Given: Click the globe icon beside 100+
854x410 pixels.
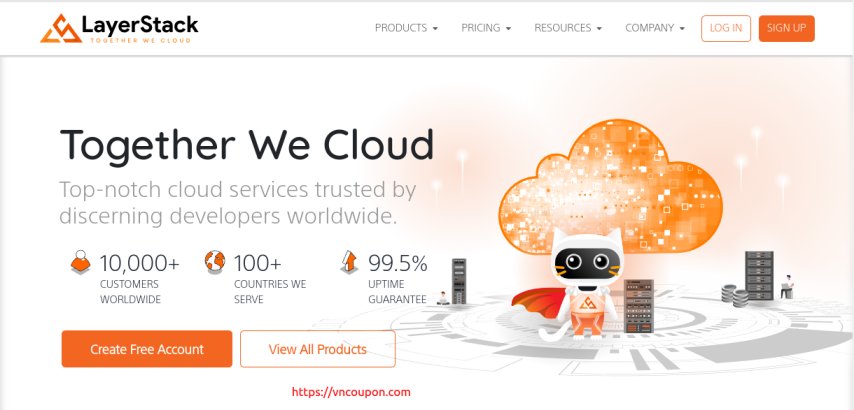Looking at the screenshot, I should pyautogui.click(x=215, y=261).
